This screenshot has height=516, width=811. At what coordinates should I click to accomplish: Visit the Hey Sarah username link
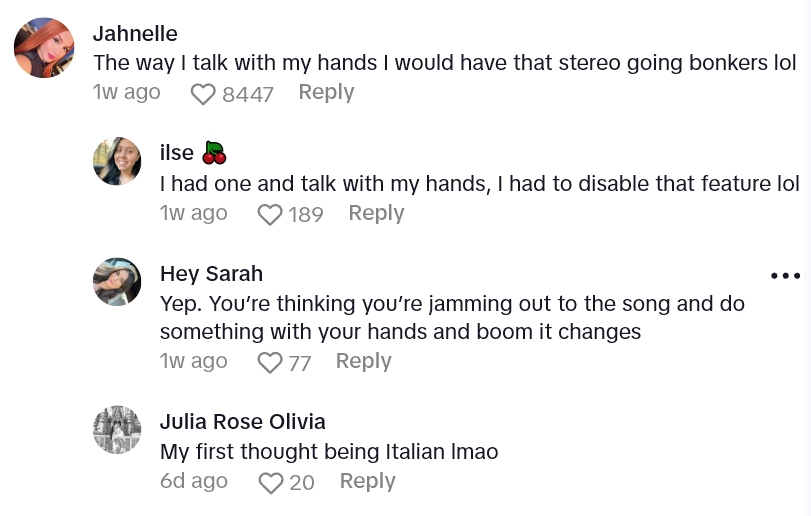pos(211,273)
